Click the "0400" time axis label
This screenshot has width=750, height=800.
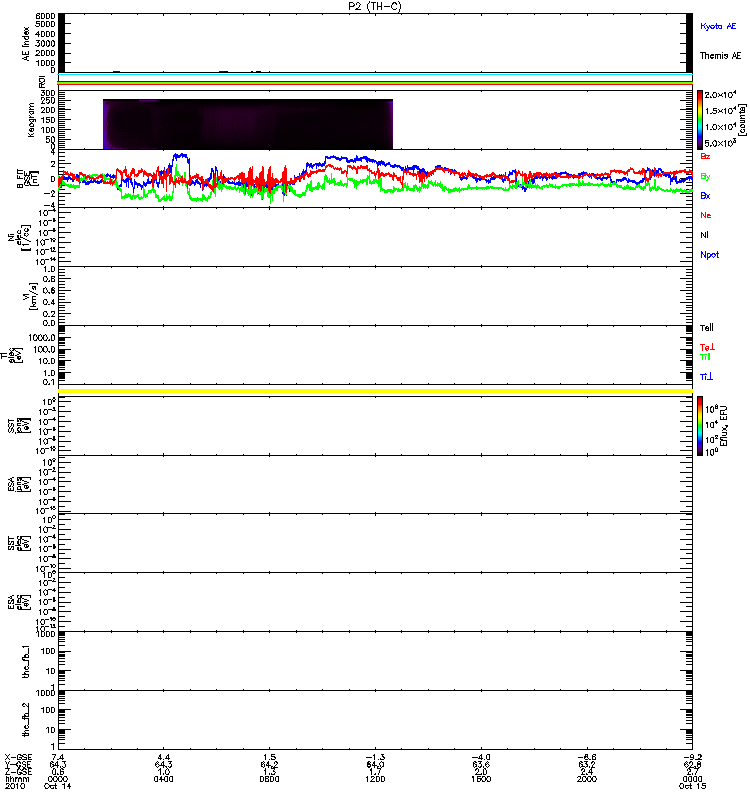pyautogui.click(x=163, y=779)
